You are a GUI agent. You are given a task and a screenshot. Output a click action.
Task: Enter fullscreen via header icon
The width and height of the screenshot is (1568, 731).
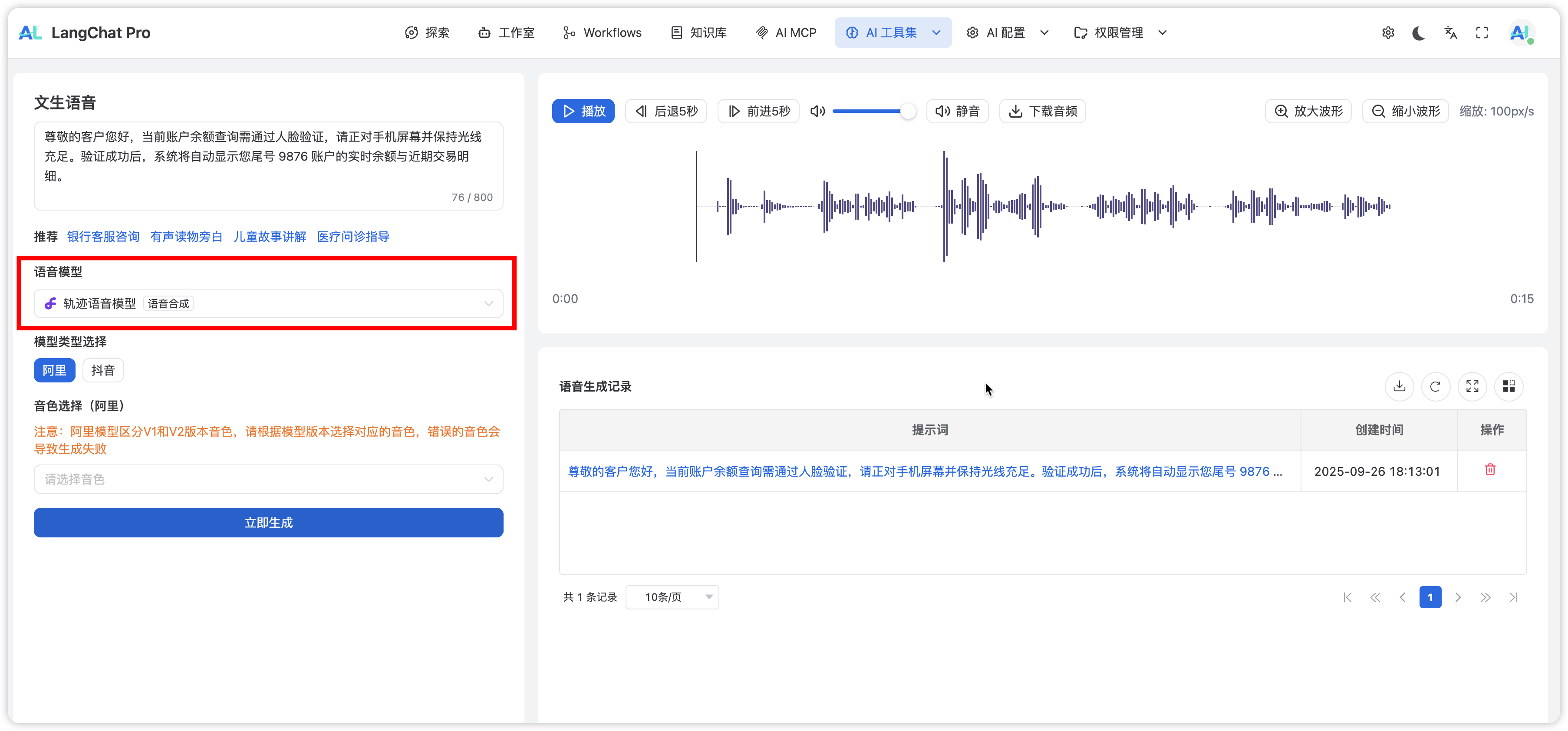[1482, 33]
